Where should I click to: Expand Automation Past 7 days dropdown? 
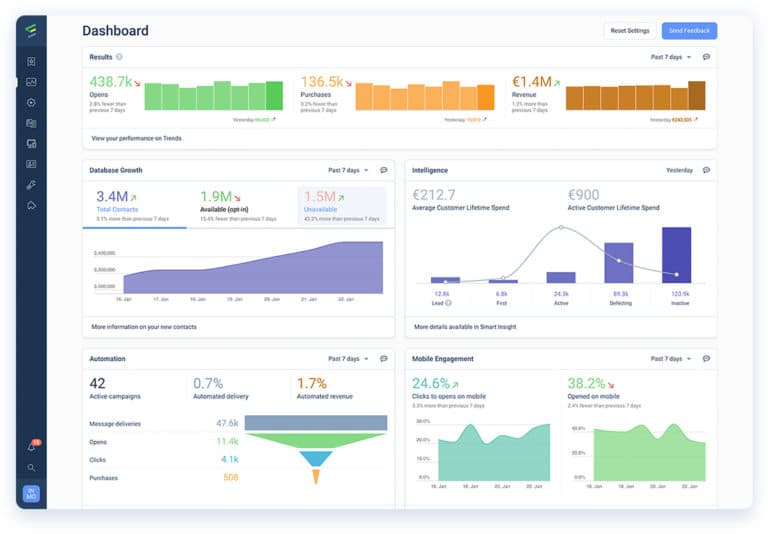click(348, 358)
